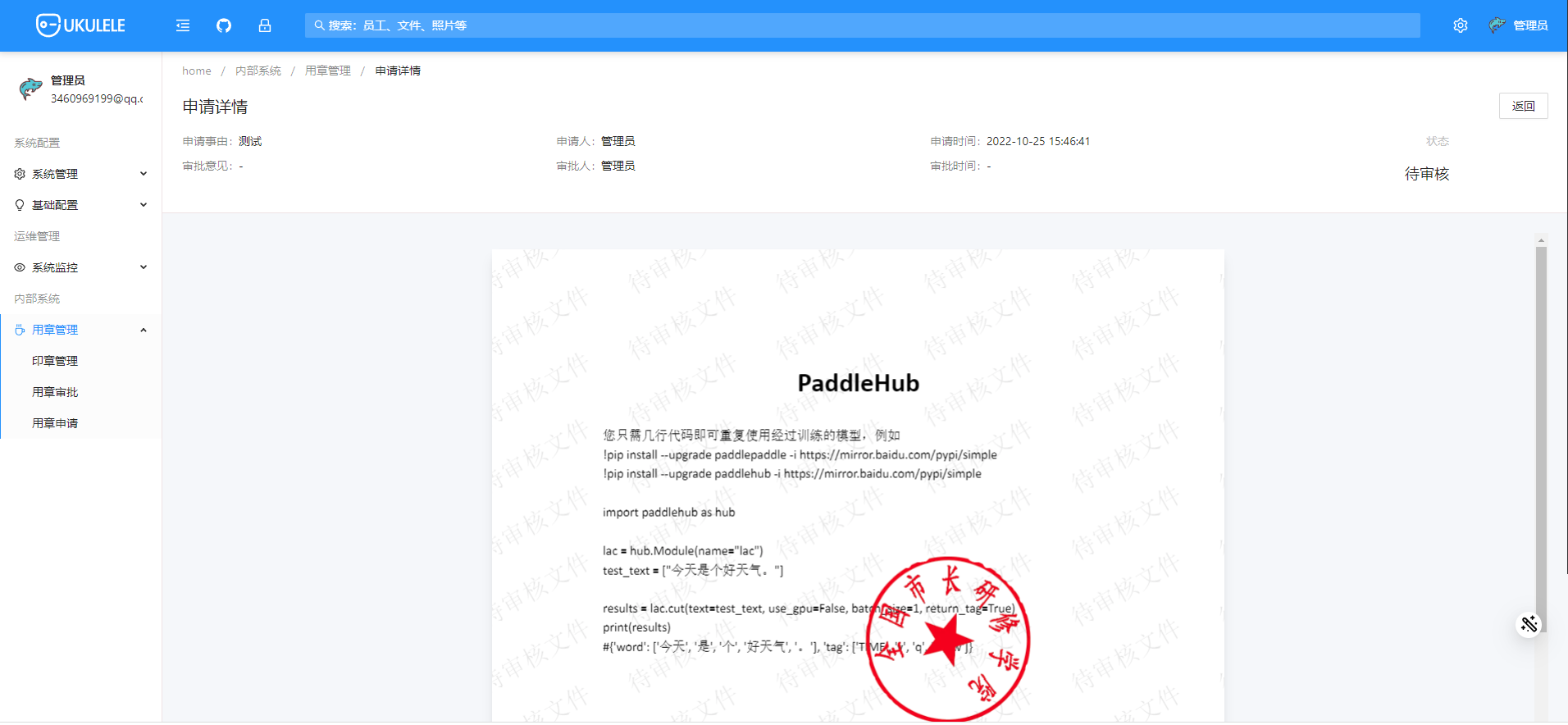Focus the search input field
This screenshot has width=1568, height=725.
click(x=863, y=25)
